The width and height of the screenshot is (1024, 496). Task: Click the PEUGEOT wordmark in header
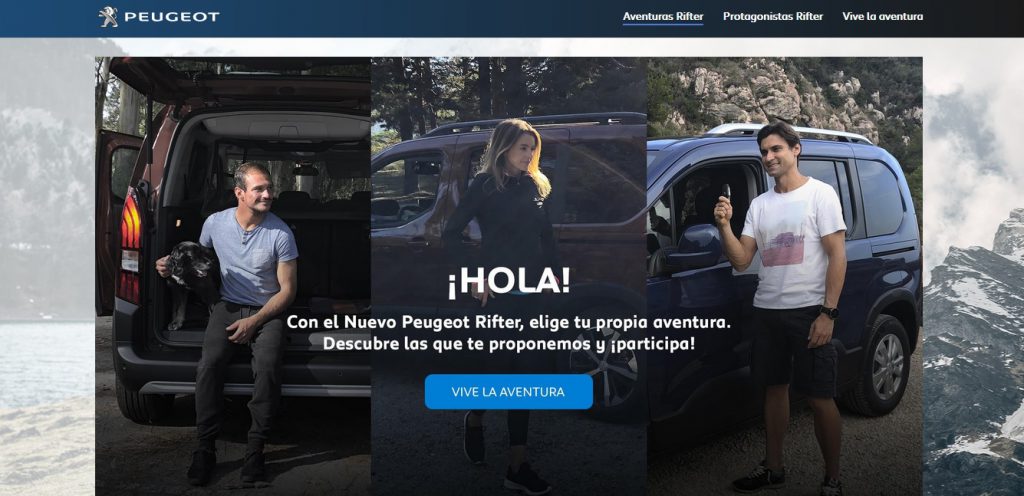[172, 17]
